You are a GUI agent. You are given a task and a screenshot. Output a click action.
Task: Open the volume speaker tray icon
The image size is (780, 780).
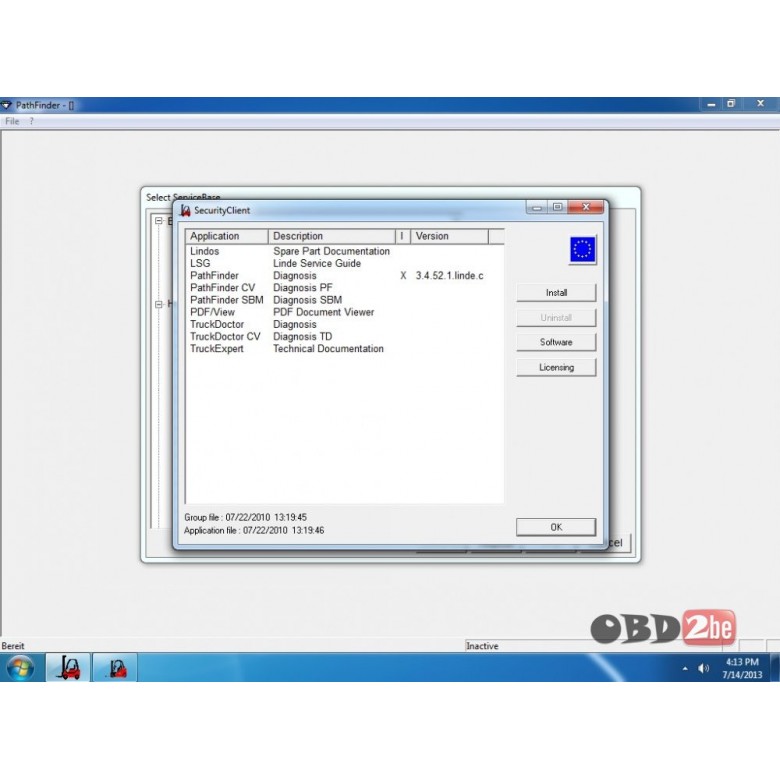(703, 668)
